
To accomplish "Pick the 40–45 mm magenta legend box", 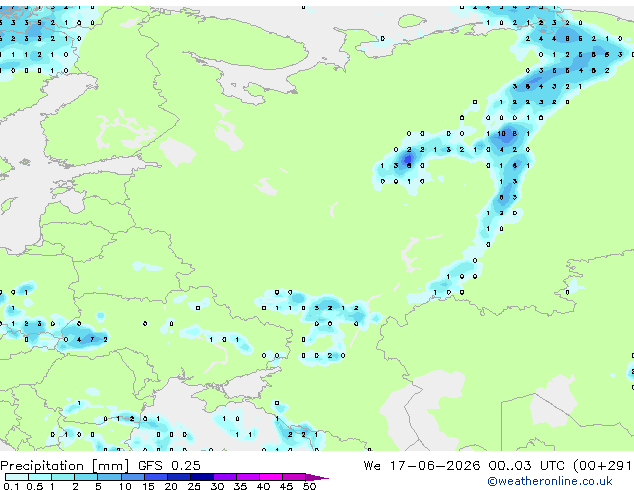I will [x=271, y=477].
